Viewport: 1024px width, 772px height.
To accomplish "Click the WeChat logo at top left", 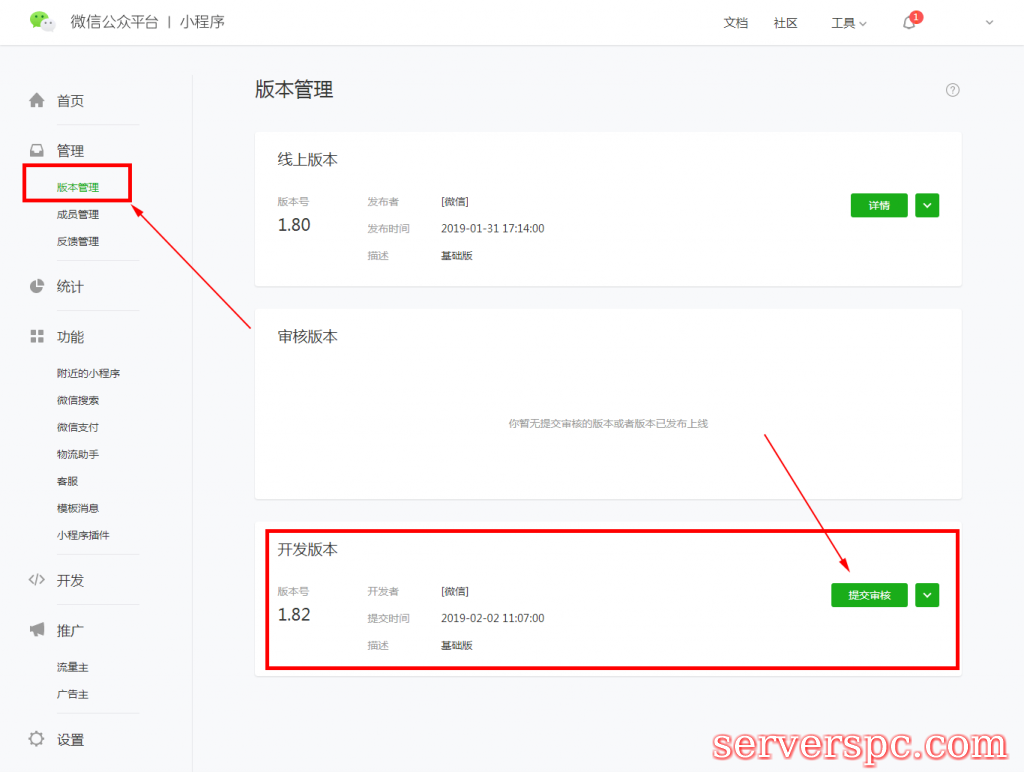I will [42, 21].
